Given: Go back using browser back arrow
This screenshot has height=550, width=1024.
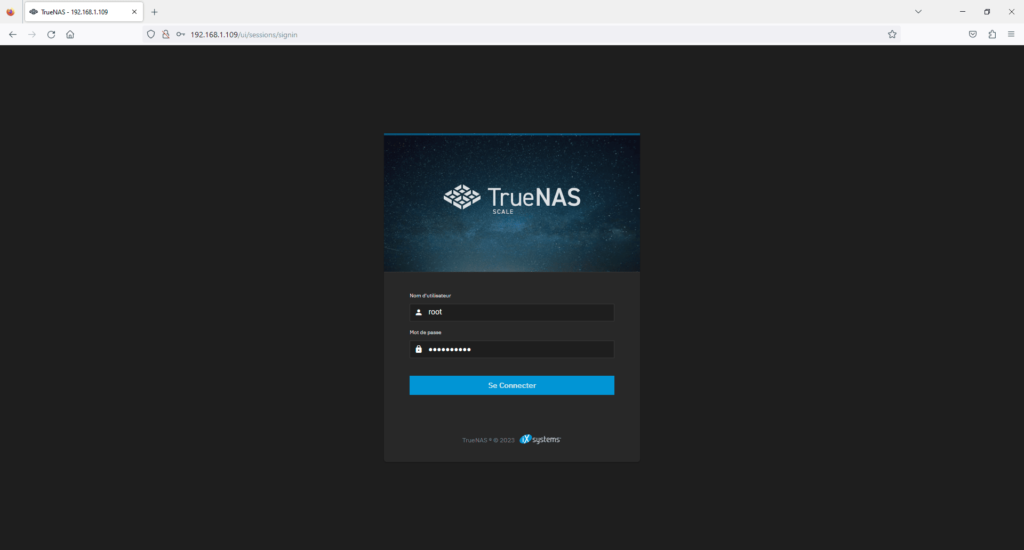Looking at the screenshot, I should [x=13, y=35].
